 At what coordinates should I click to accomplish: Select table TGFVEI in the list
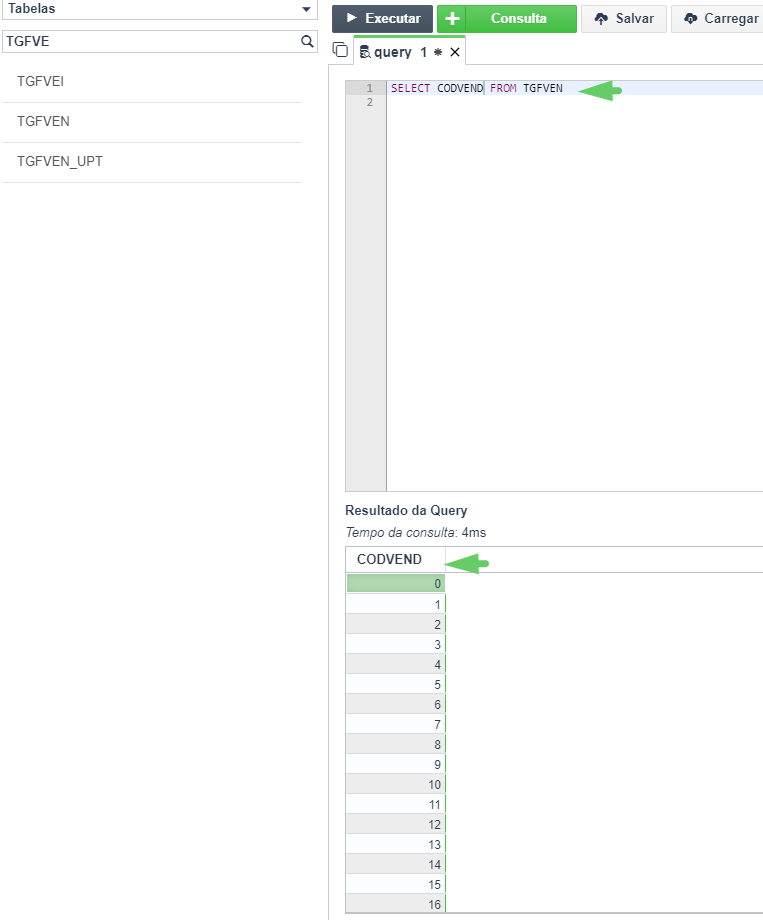[x=152, y=82]
